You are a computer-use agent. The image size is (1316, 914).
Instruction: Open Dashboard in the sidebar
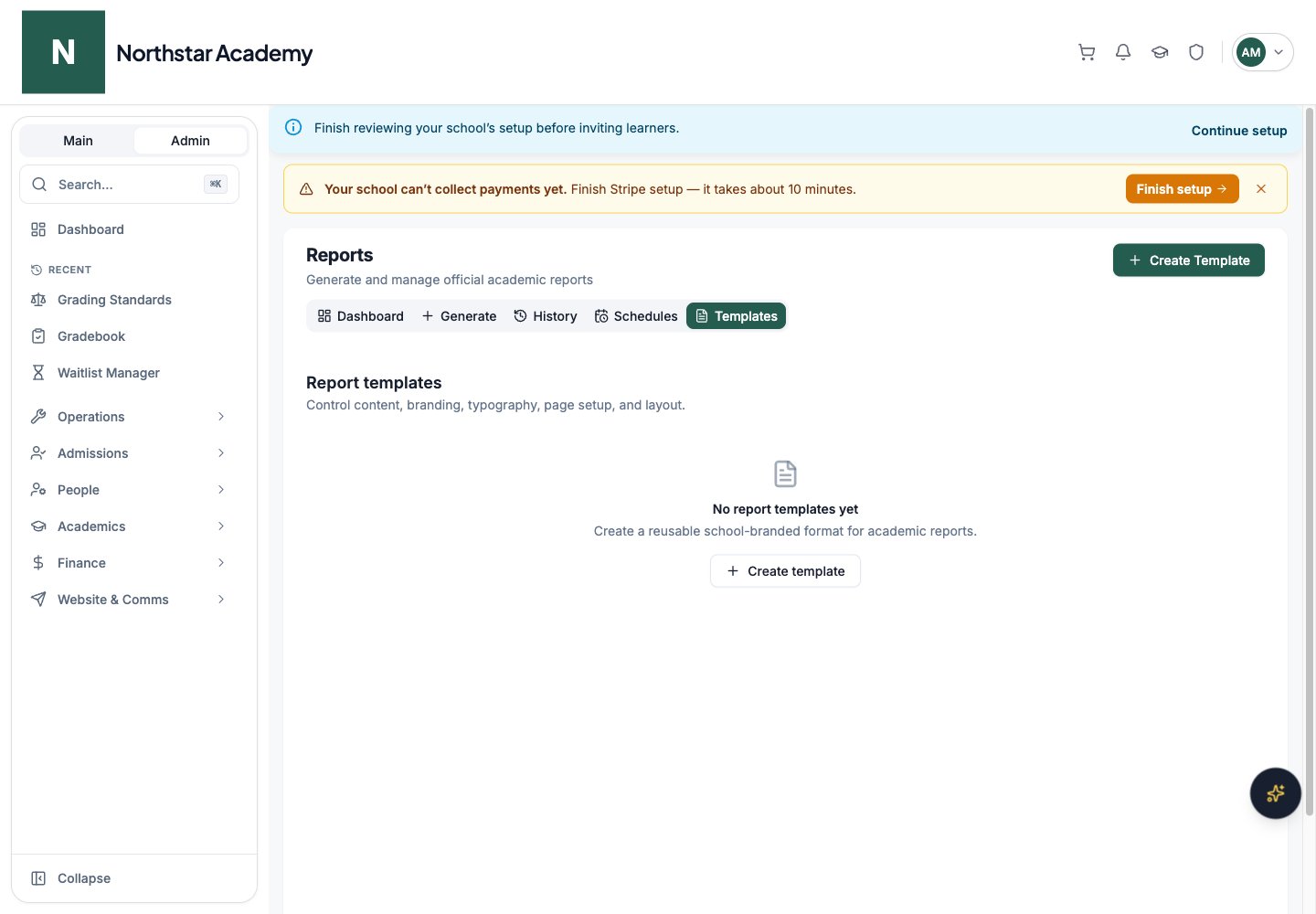128,229
